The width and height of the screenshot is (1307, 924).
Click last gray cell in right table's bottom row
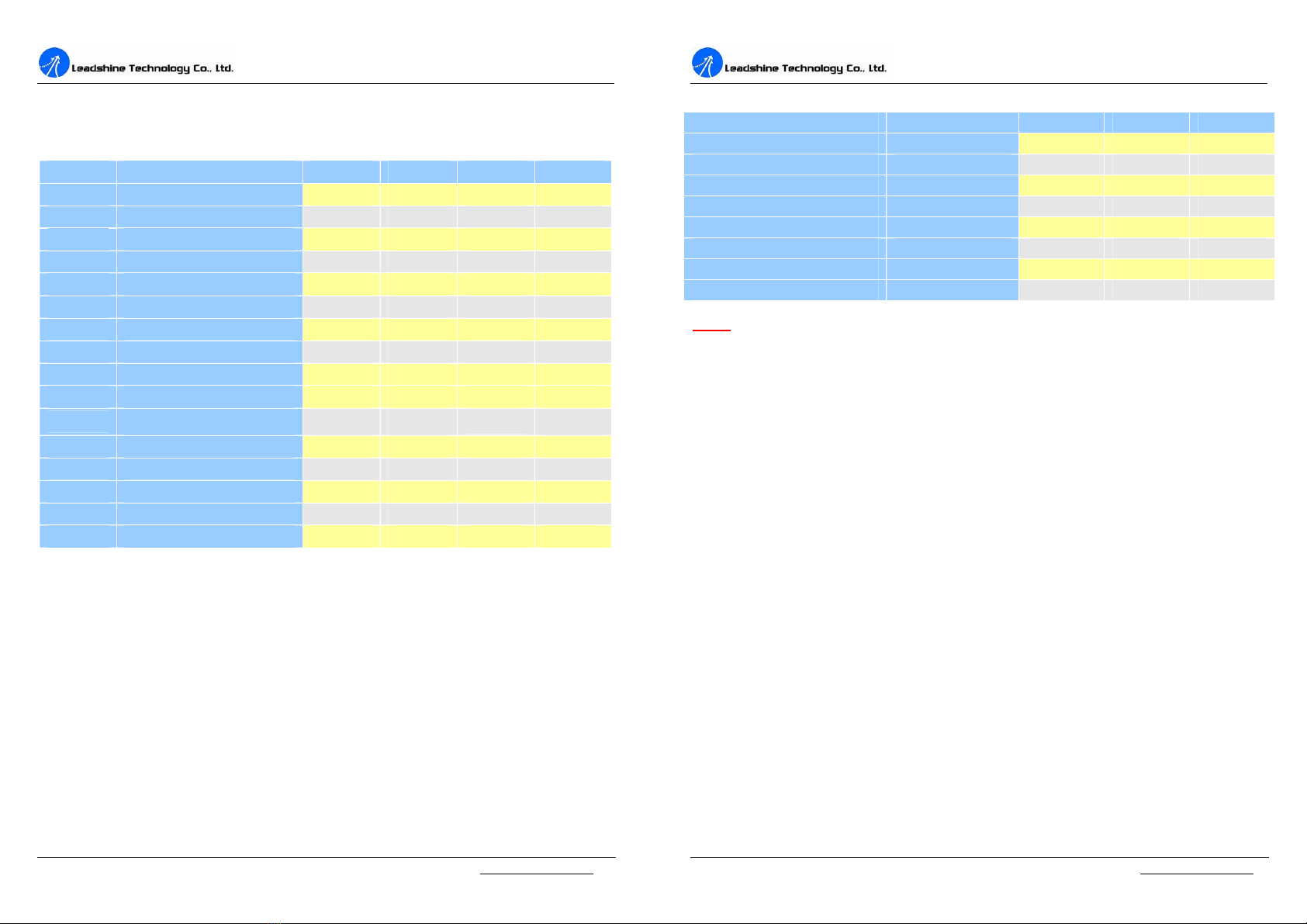point(1236,289)
